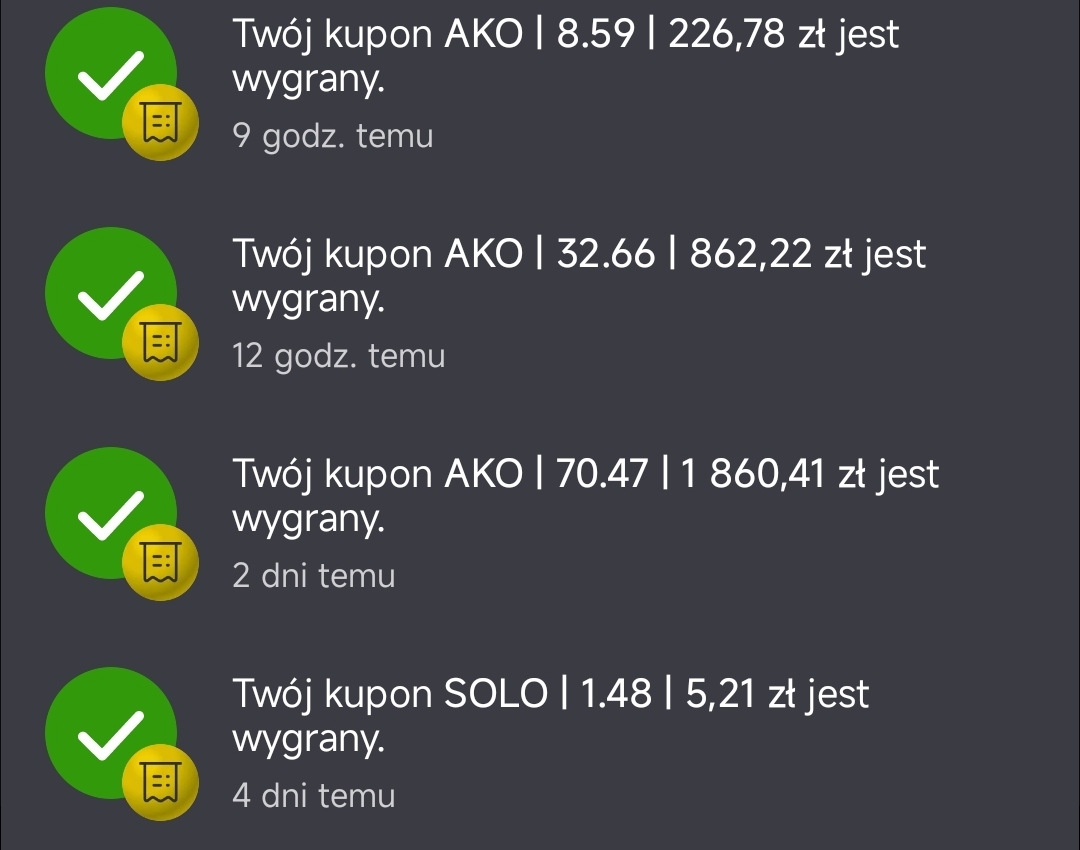
Task: Tap green checkmark icon of SOLO coupon
Action: (x=111, y=734)
